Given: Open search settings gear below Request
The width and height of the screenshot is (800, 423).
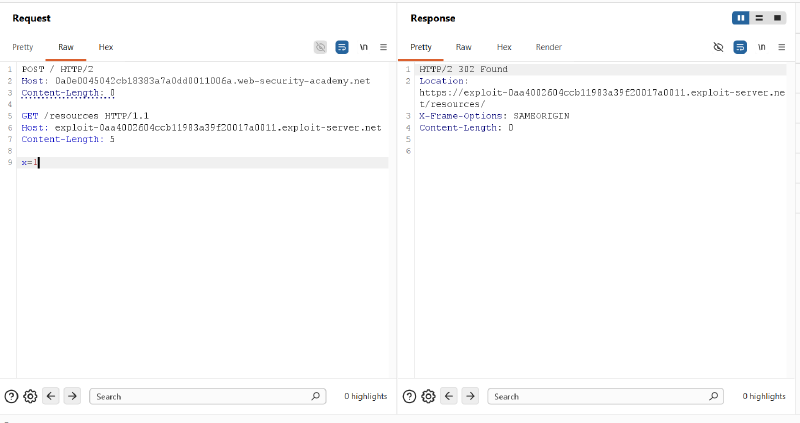Looking at the screenshot, I should click(30, 396).
